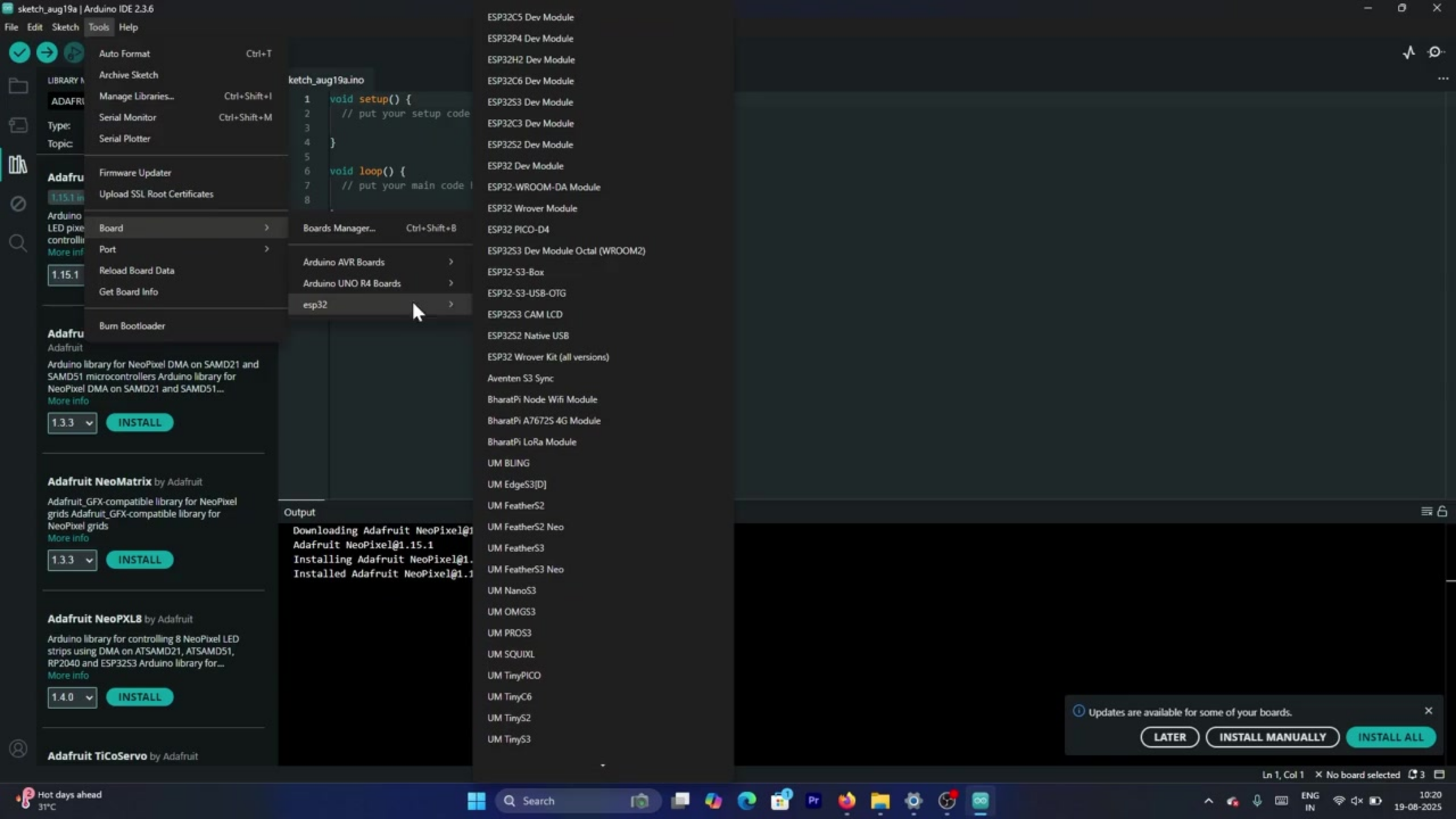Open the Sketchbook folder sidebar icon
The image size is (1456, 819).
[x=18, y=86]
